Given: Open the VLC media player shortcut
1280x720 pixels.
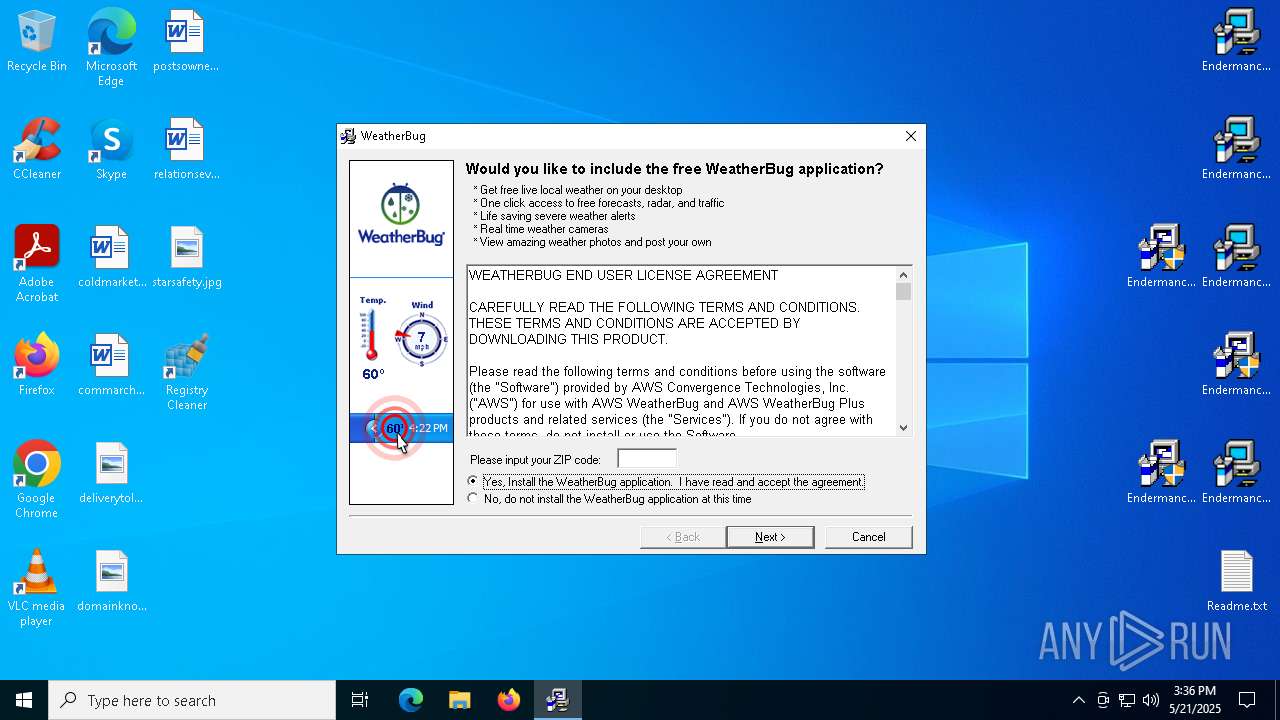Looking at the screenshot, I should pos(36,589).
